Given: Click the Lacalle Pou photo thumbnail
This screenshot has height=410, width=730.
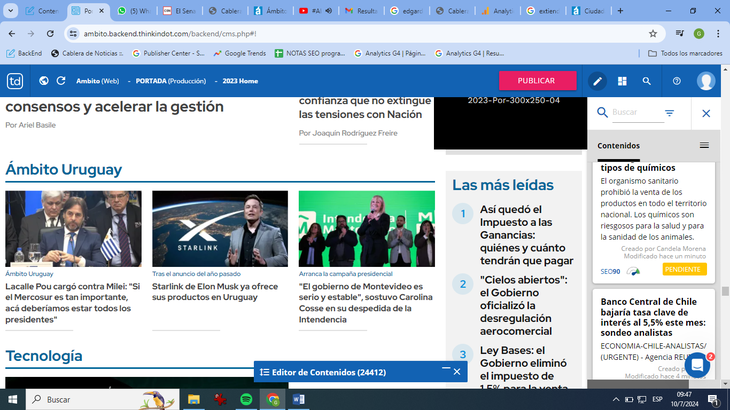Looking at the screenshot, I should 74,229.
